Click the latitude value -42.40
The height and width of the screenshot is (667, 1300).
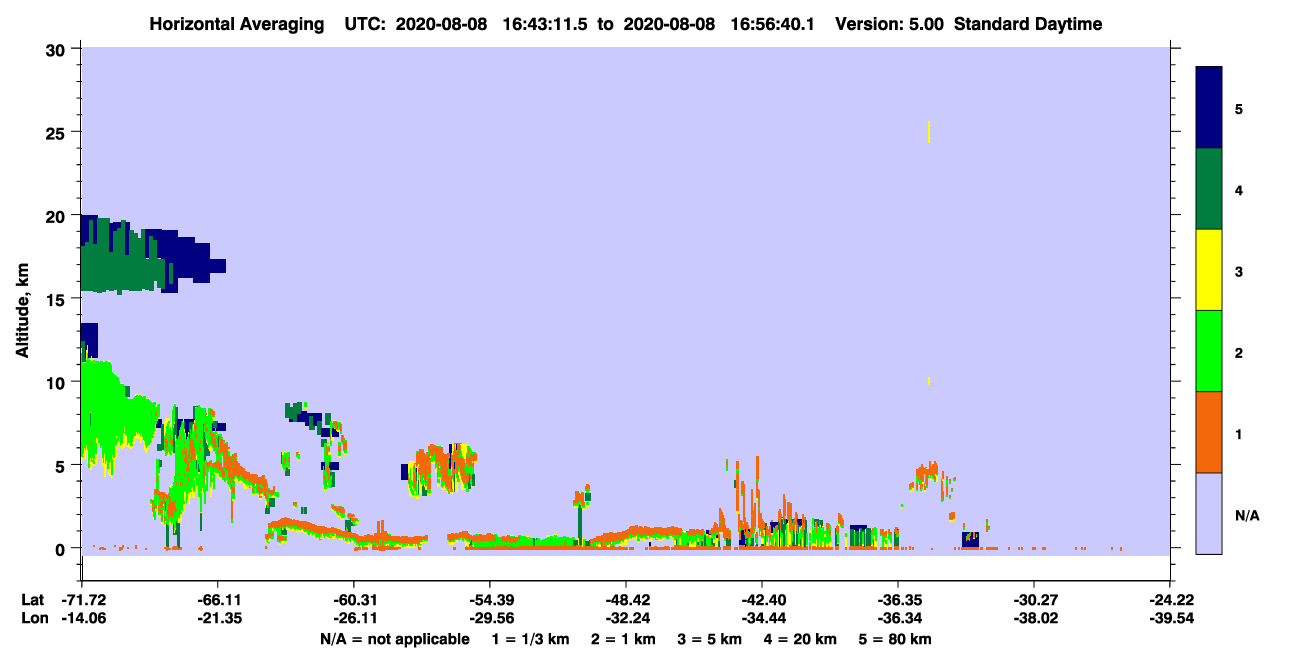coord(762,599)
